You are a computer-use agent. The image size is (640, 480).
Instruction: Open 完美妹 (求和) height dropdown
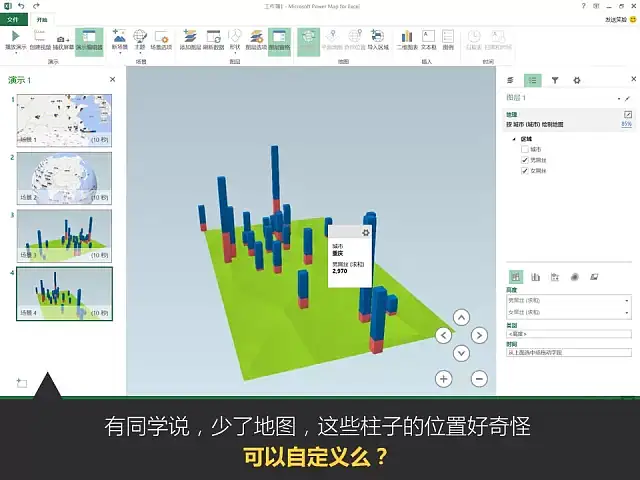point(626,299)
